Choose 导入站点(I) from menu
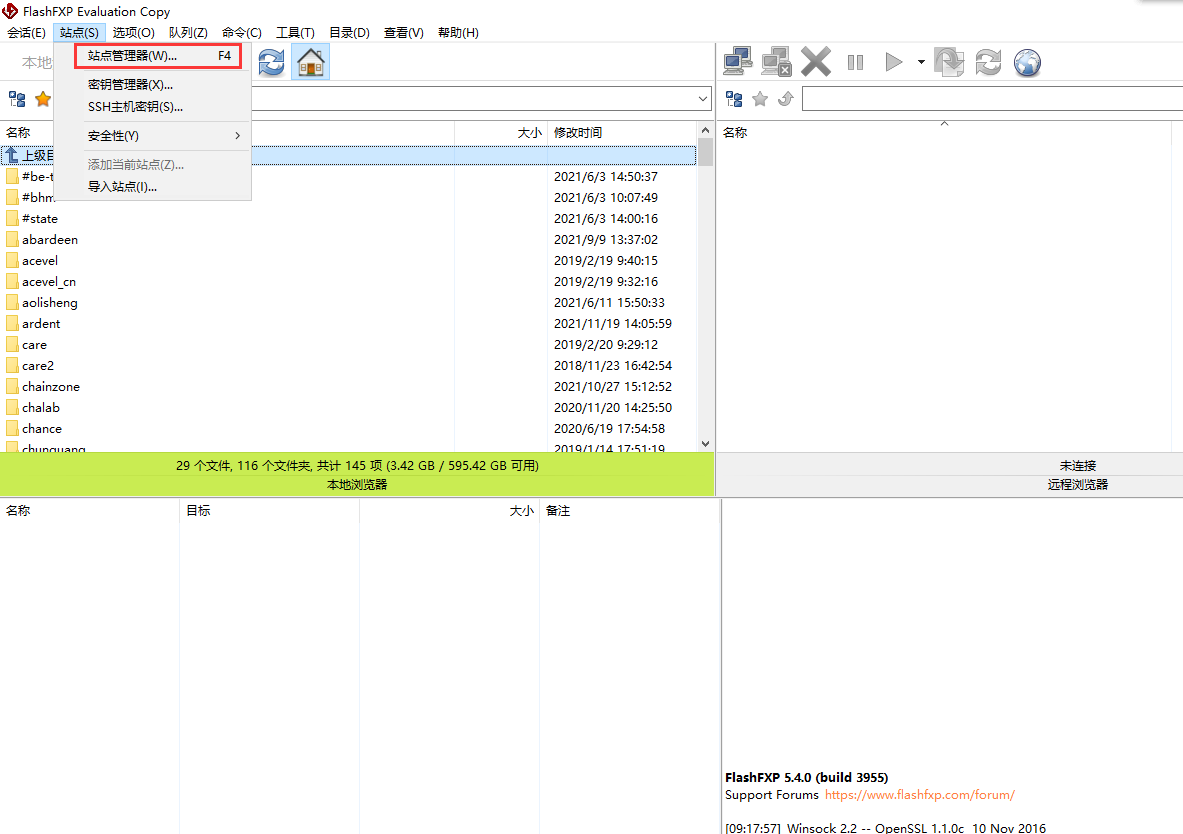The width and height of the screenshot is (1183, 834). [122, 187]
